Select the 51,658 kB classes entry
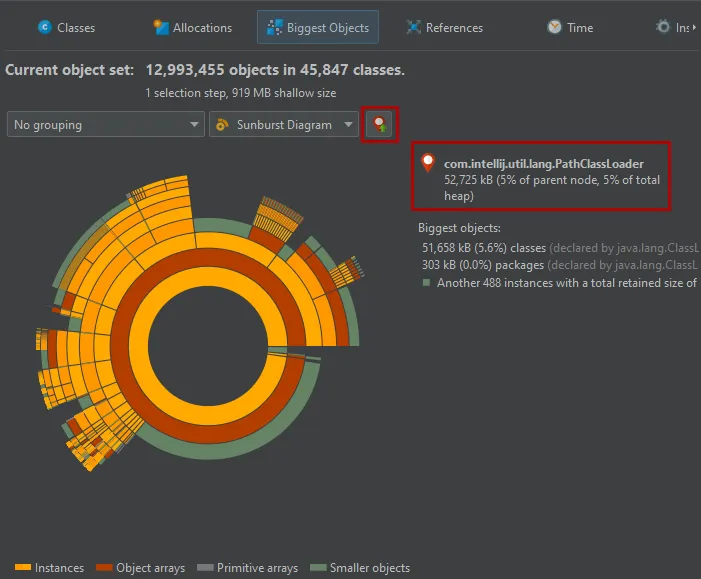The width and height of the screenshot is (701, 579). 560,248
